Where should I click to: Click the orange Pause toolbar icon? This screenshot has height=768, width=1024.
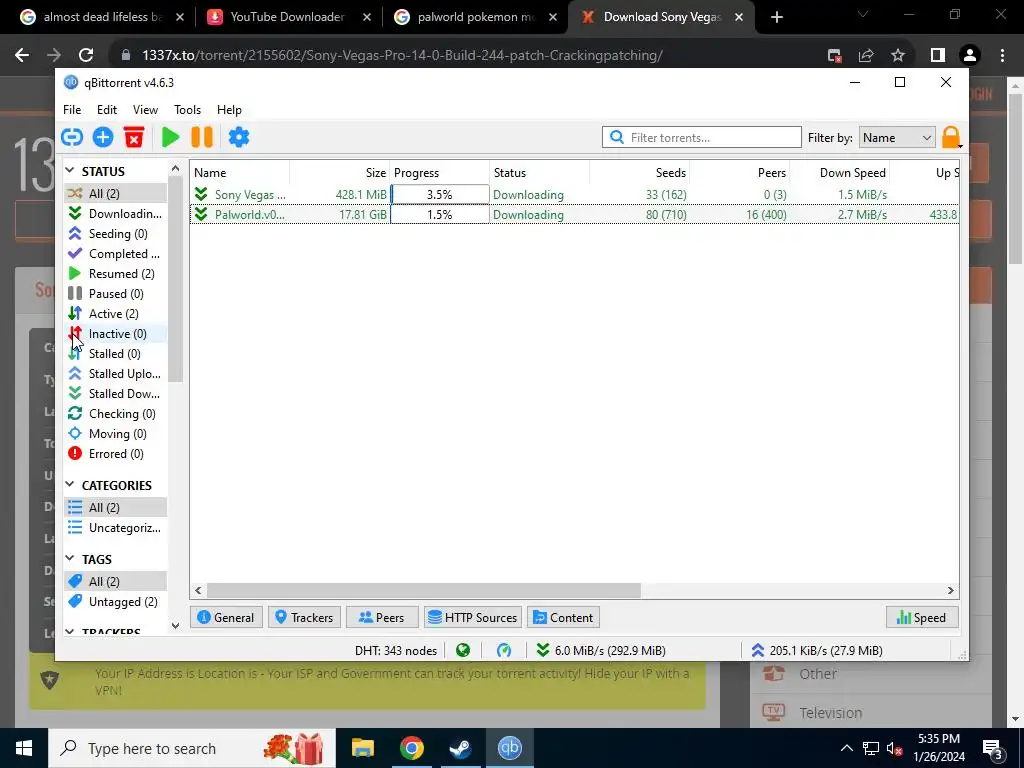click(x=202, y=137)
